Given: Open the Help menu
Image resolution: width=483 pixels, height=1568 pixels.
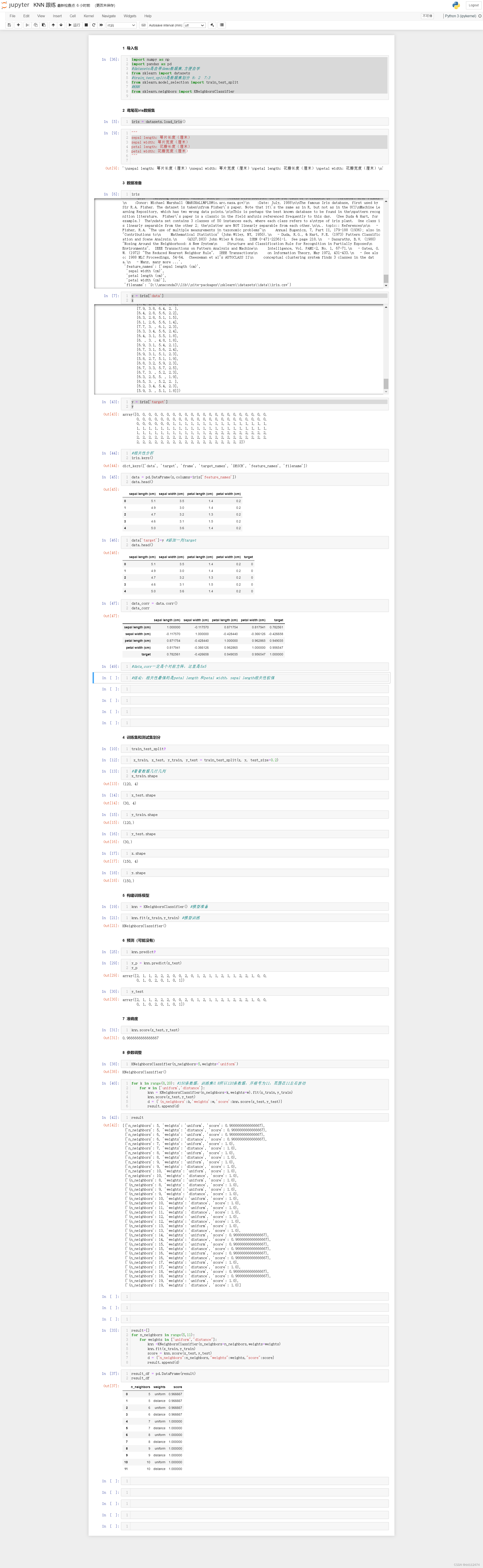Looking at the screenshot, I should click(x=148, y=16).
